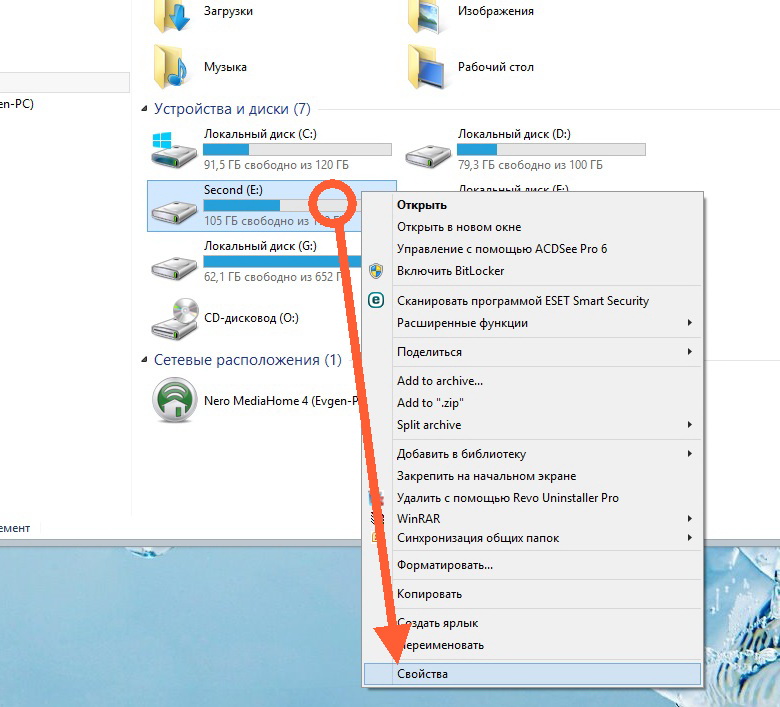Open the Изображения folder icon

tap(428, 14)
